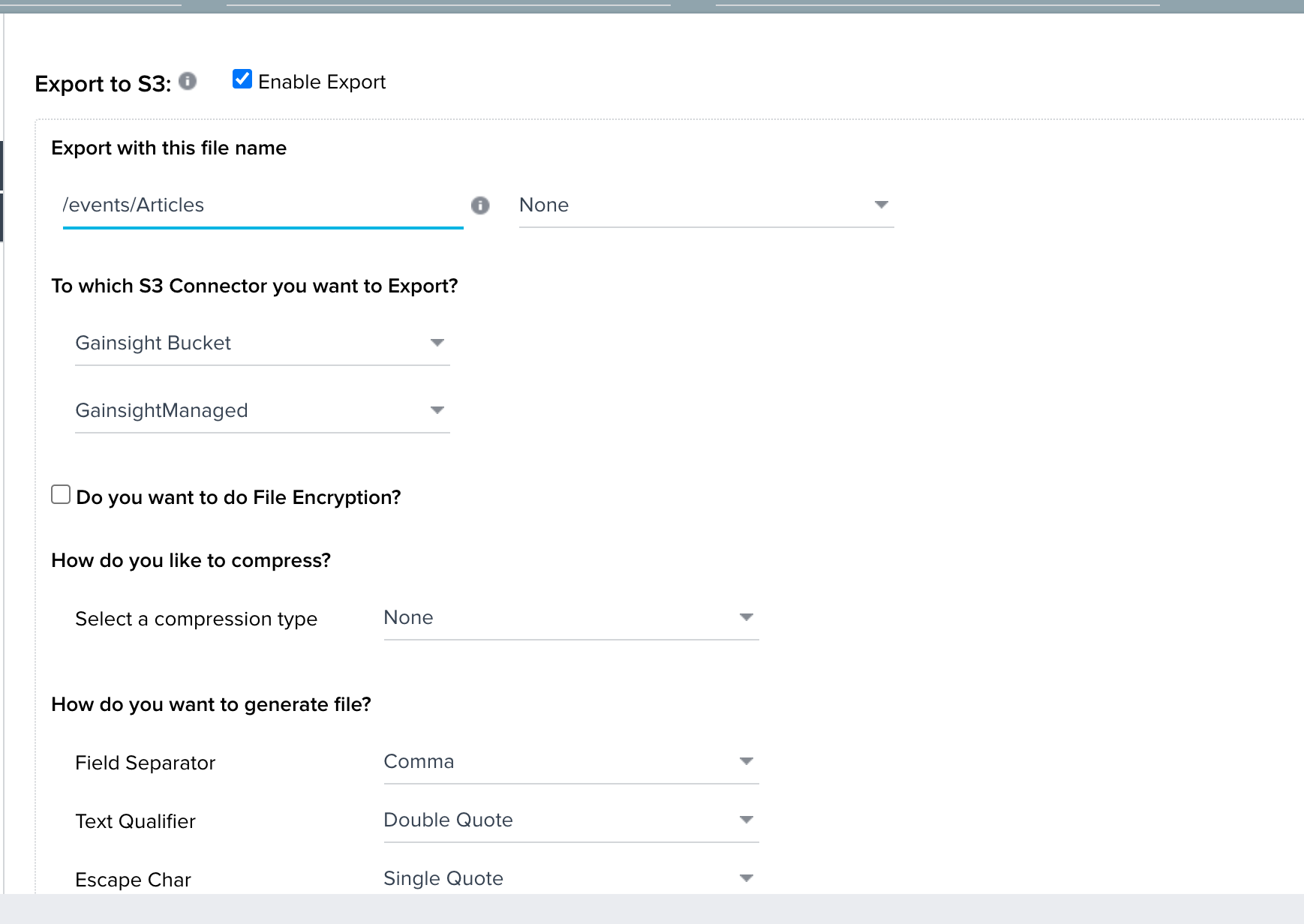The width and height of the screenshot is (1304, 924).
Task: Open the Gainsight Bucket connector dropdown
Action: click(263, 343)
